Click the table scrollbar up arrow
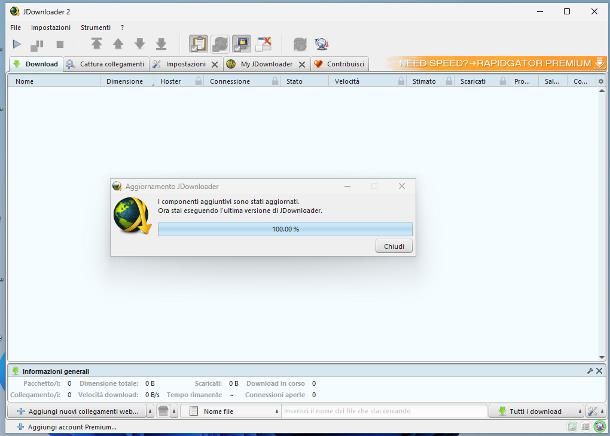The width and height of the screenshot is (610, 436). (602, 91)
